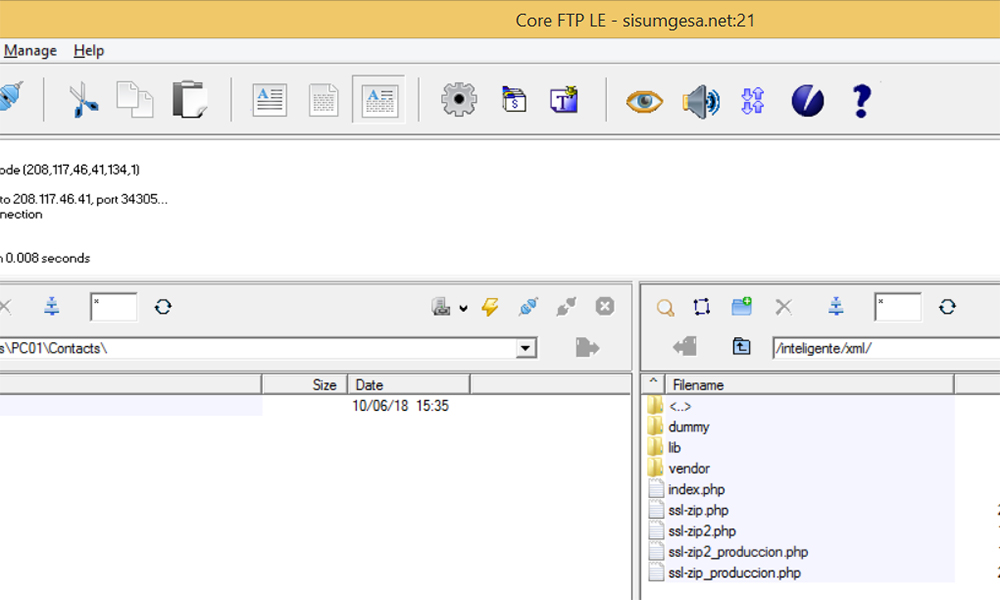Click the eye view toolbar icon
The image size is (1000, 600).
pos(644,101)
